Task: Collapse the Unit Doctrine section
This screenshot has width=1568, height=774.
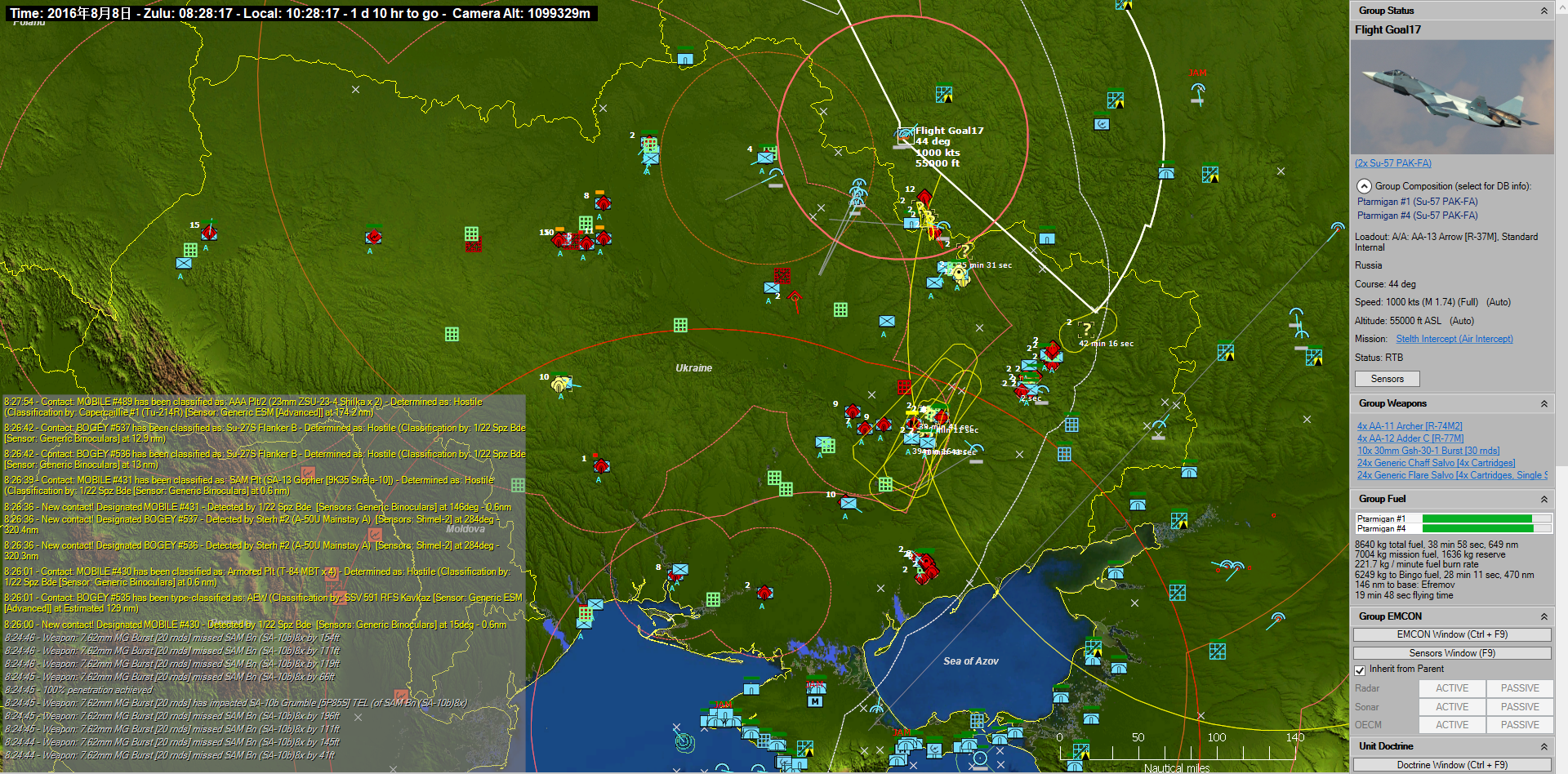Action: click(1543, 746)
